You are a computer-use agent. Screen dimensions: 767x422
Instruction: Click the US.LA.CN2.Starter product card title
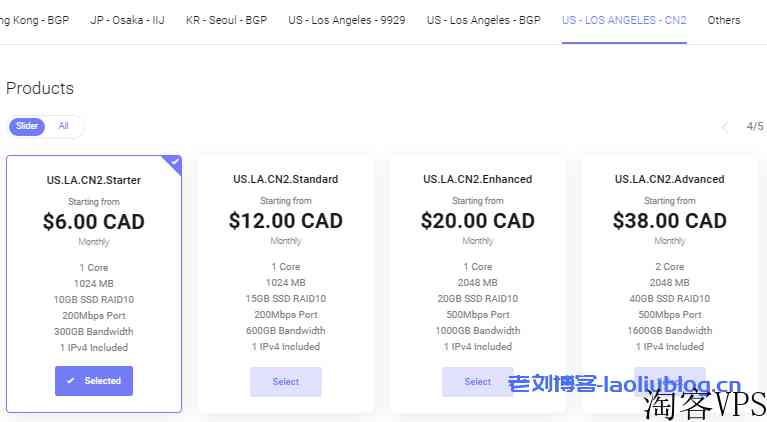pos(94,181)
